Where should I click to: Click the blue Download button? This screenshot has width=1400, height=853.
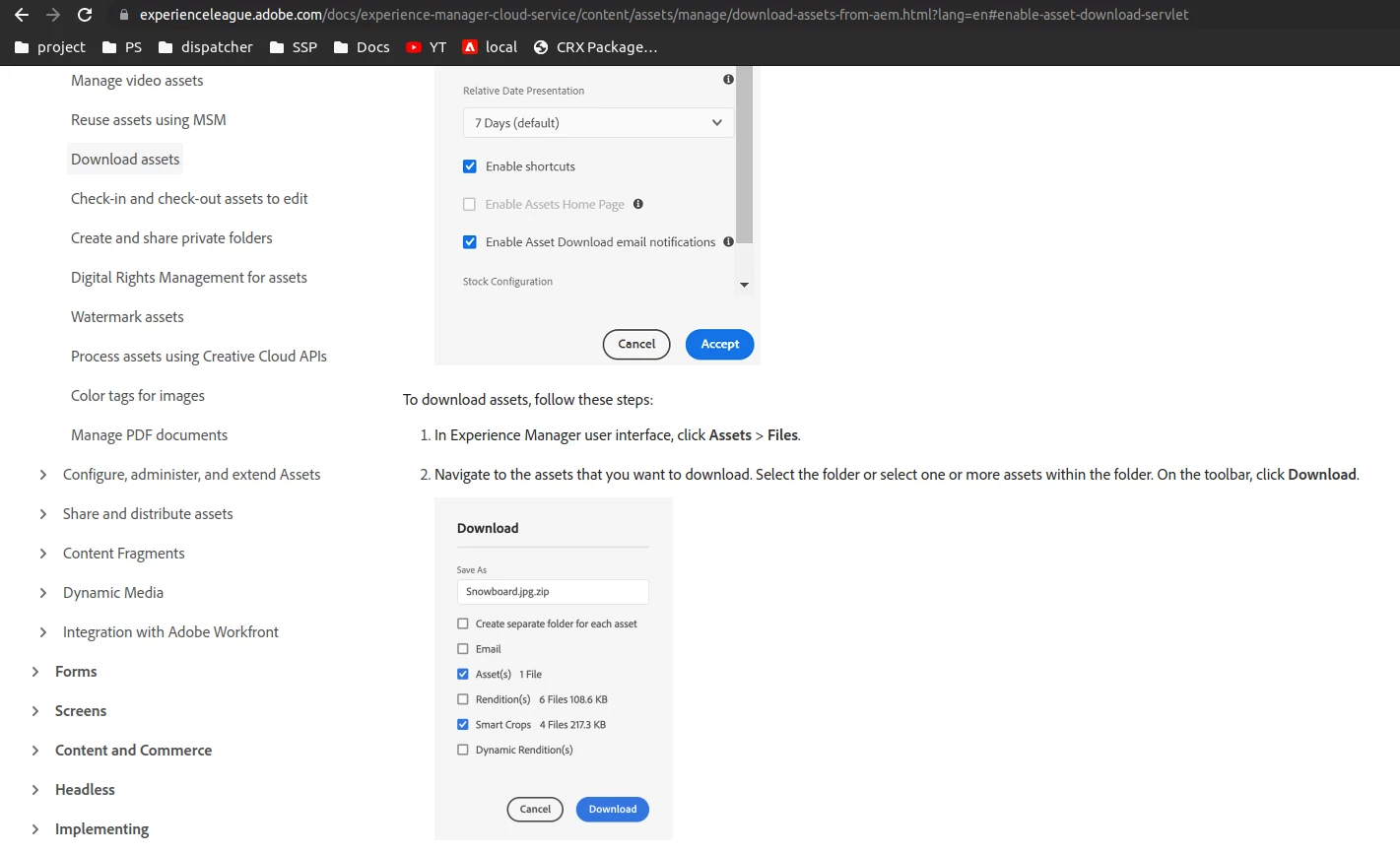point(613,809)
